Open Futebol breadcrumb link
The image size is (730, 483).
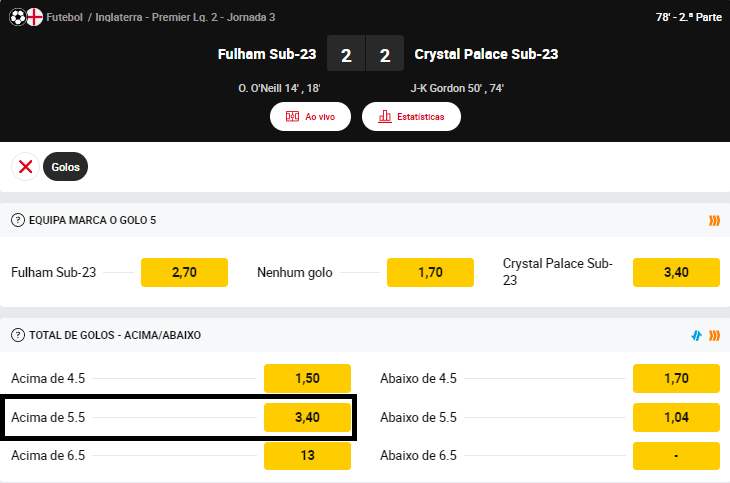[64, 17]
